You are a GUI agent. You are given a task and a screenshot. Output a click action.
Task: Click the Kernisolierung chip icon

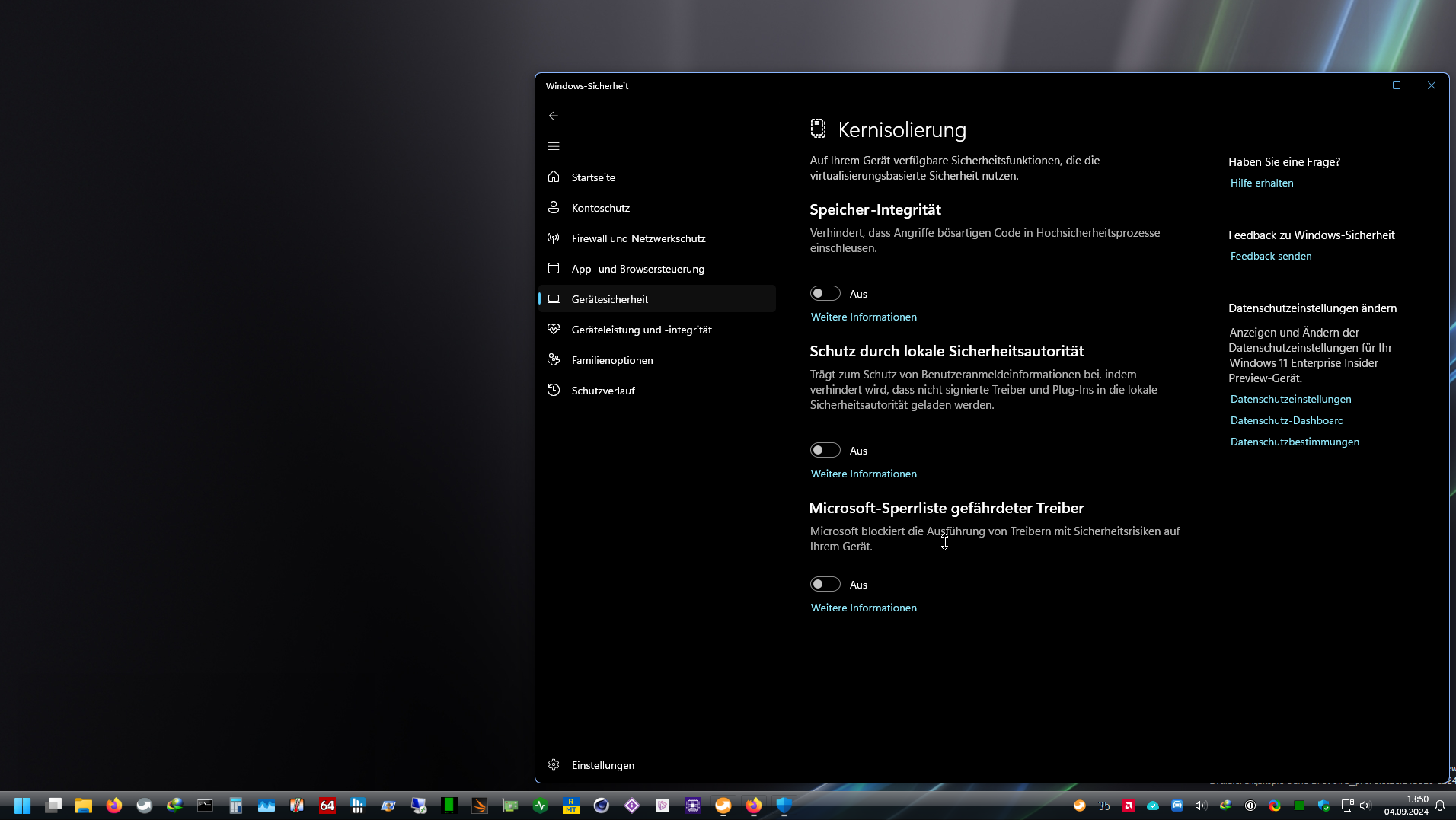coord(818,129)
